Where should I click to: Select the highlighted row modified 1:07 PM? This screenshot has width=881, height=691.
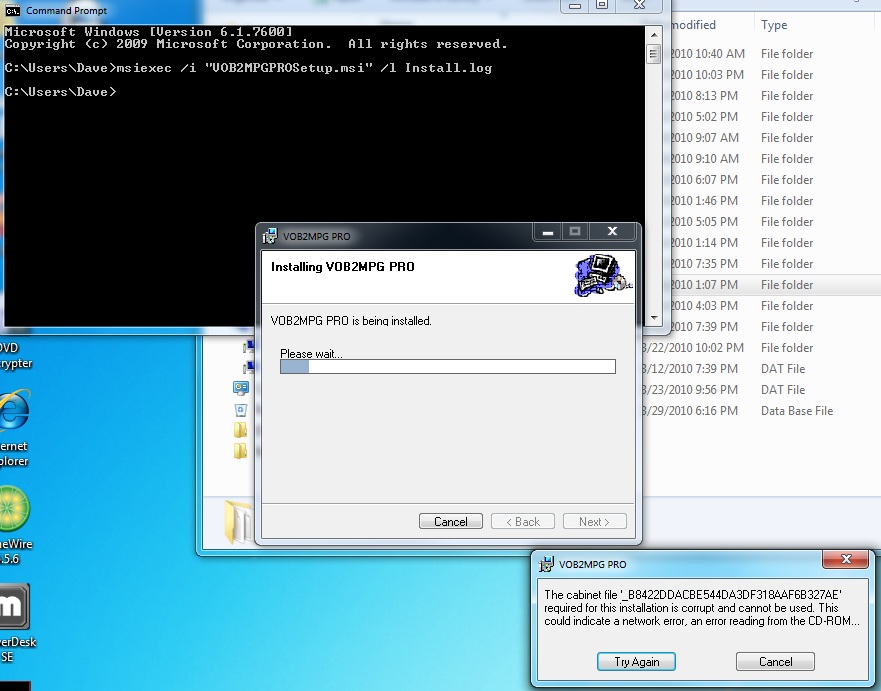(774, 285)
